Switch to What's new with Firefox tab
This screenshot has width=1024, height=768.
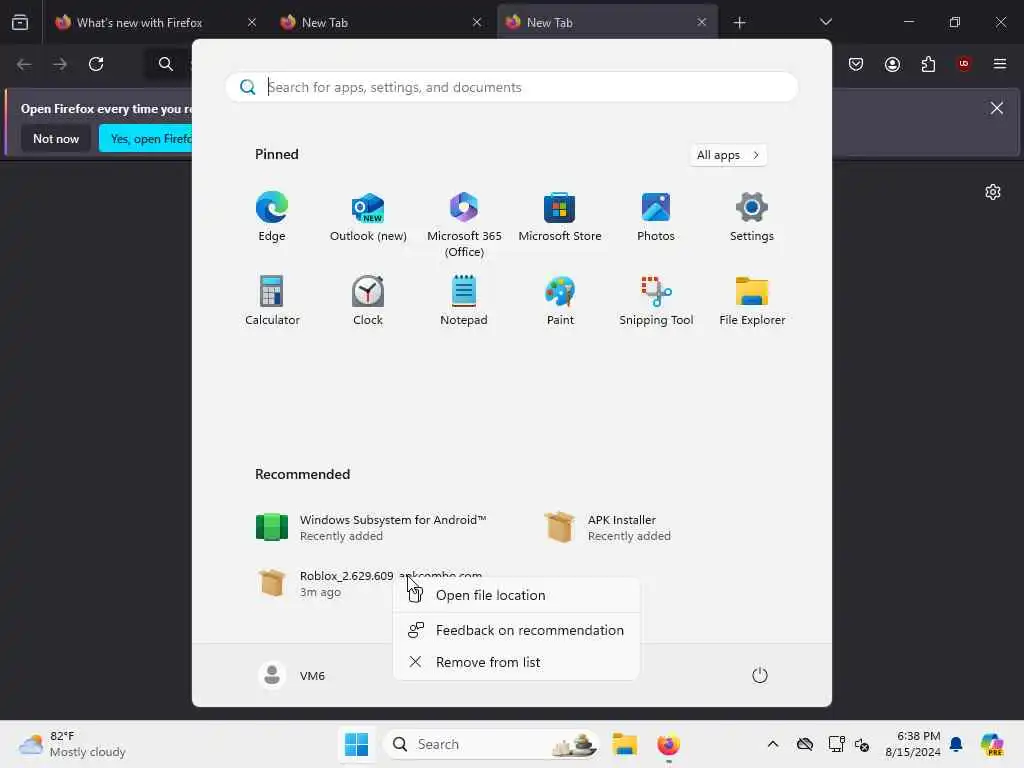[x=155, y=22]
